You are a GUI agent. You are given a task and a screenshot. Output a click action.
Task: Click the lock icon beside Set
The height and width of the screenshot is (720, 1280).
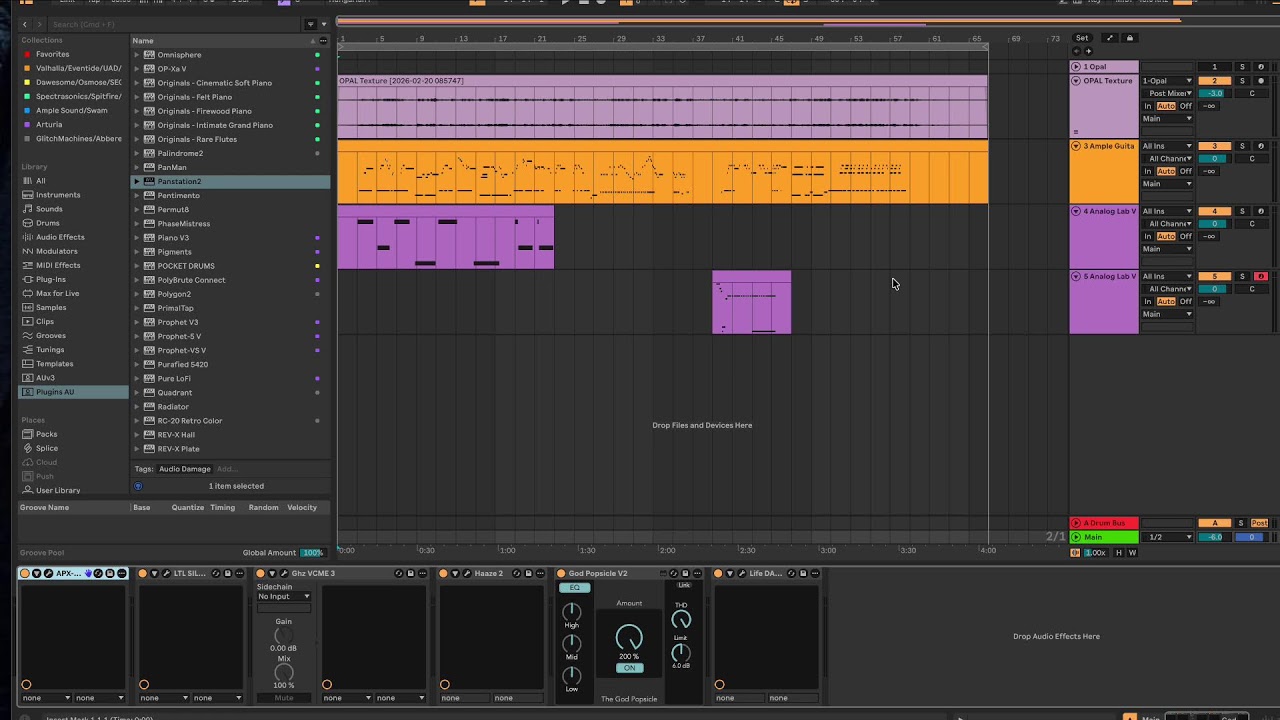1130,38
